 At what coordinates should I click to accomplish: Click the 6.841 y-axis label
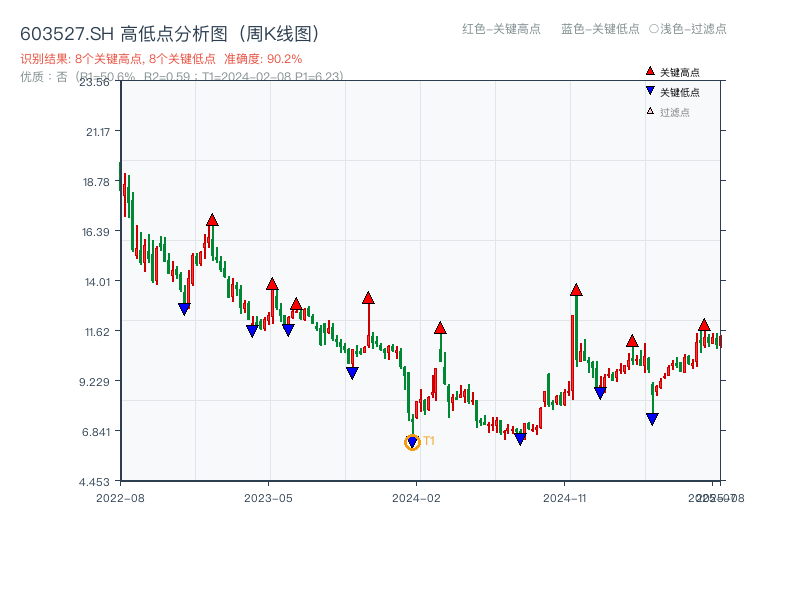pos(96,432)
